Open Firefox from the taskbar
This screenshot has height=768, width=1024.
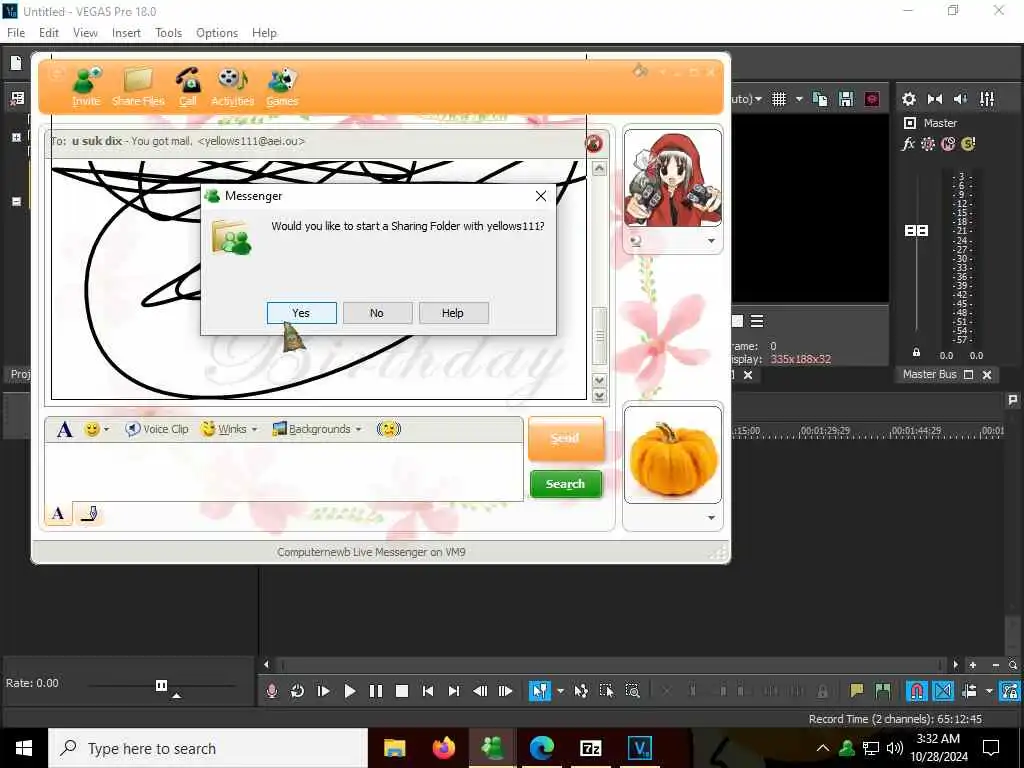[x=443, y=748]
